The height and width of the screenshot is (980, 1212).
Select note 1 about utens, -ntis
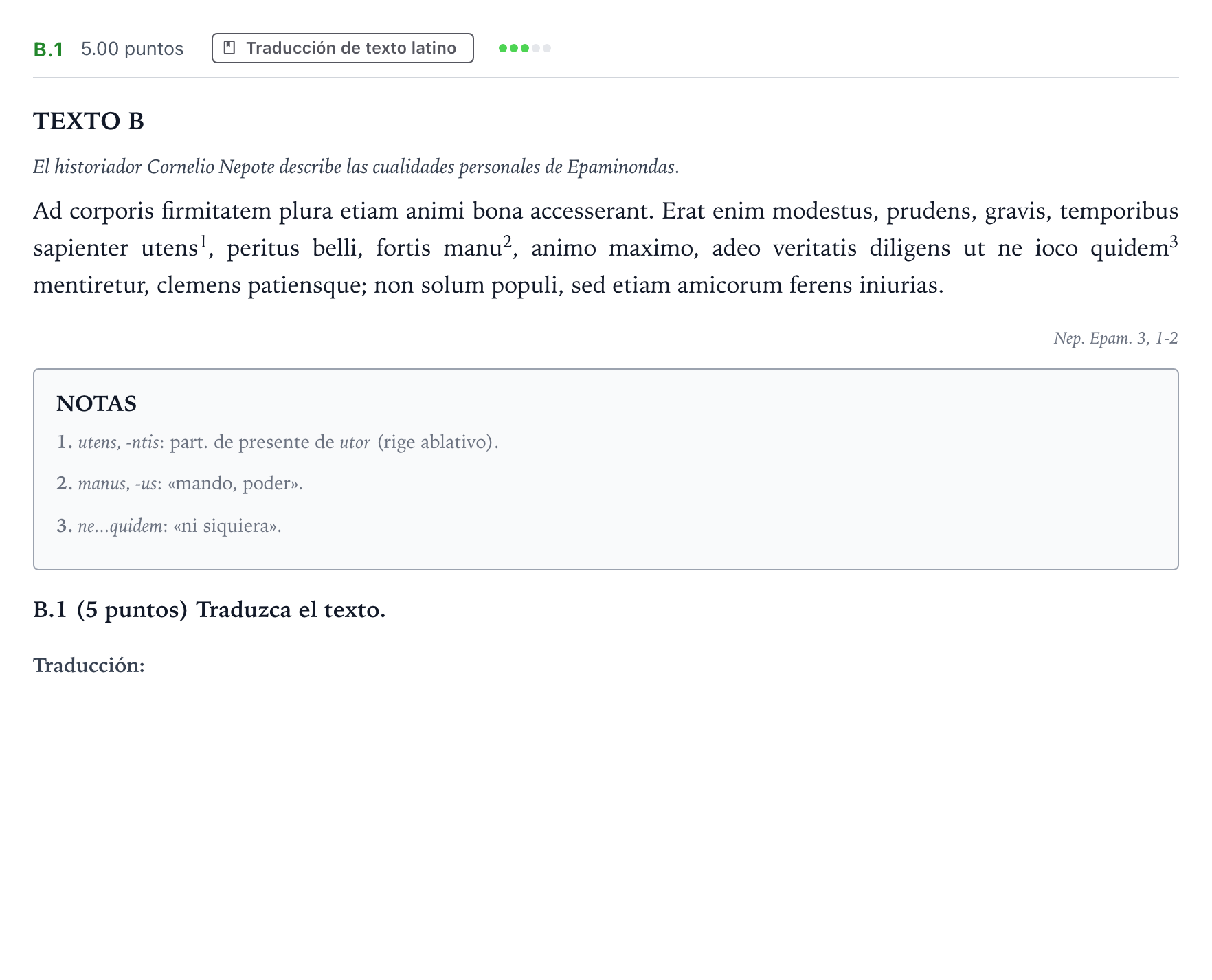(x=278, y=442)
